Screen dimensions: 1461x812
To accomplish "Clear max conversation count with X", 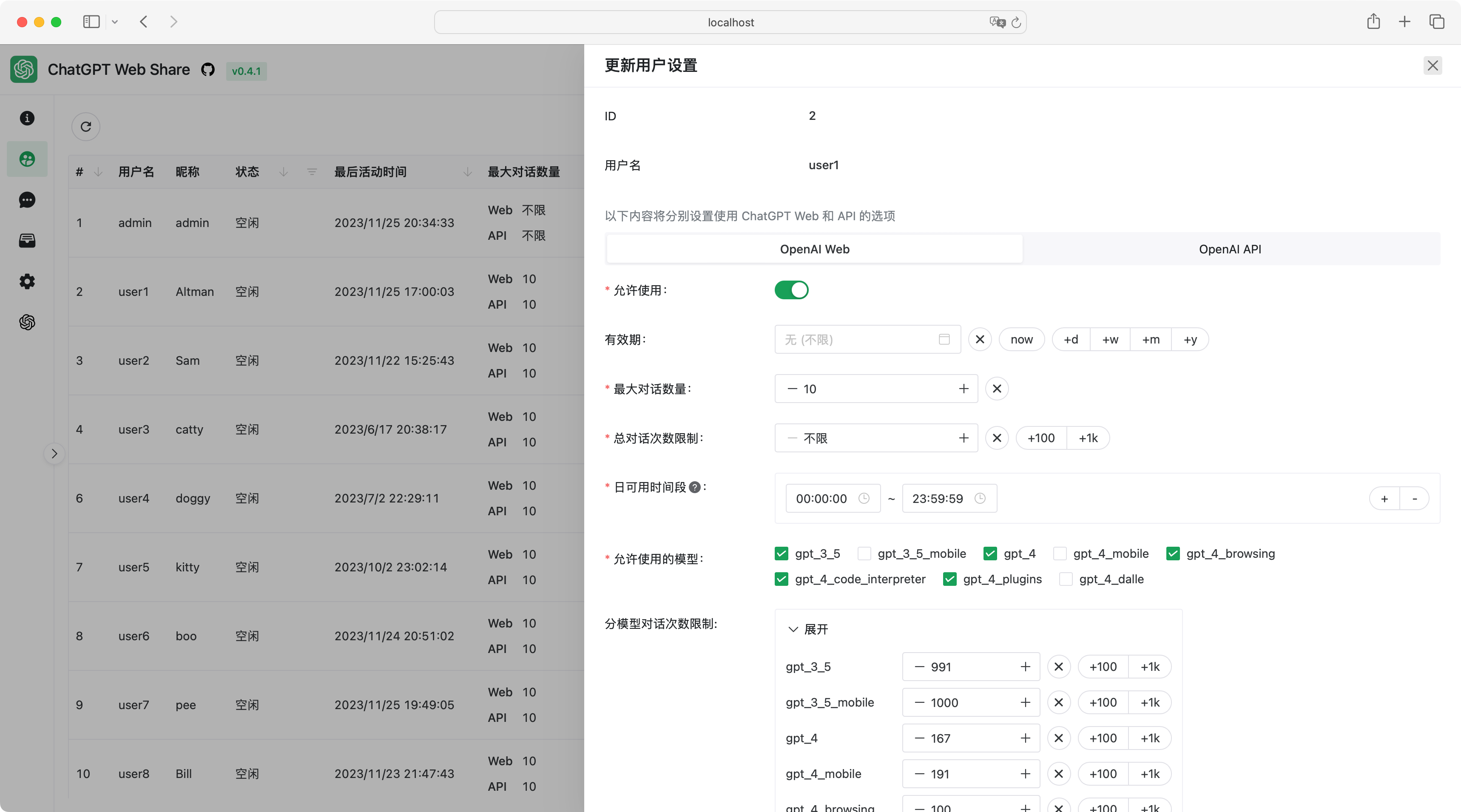I will pos(997,389).
